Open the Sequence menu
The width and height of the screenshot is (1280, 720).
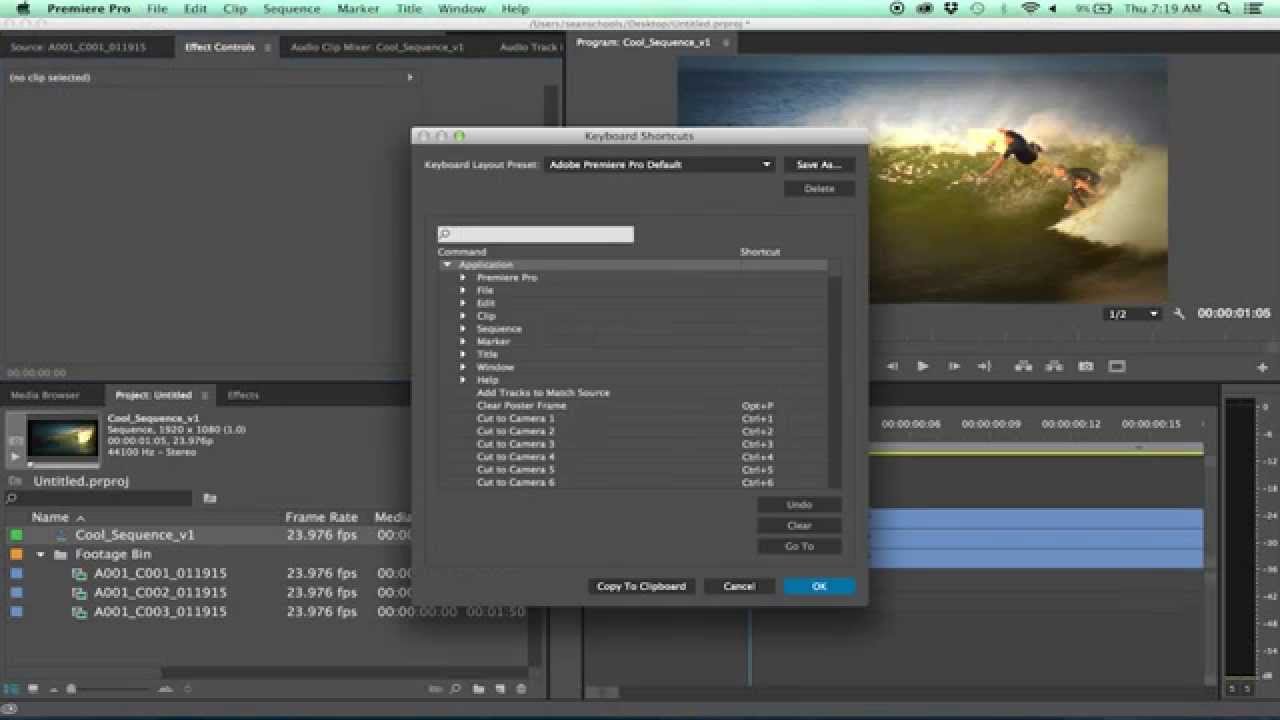[291, 8]
